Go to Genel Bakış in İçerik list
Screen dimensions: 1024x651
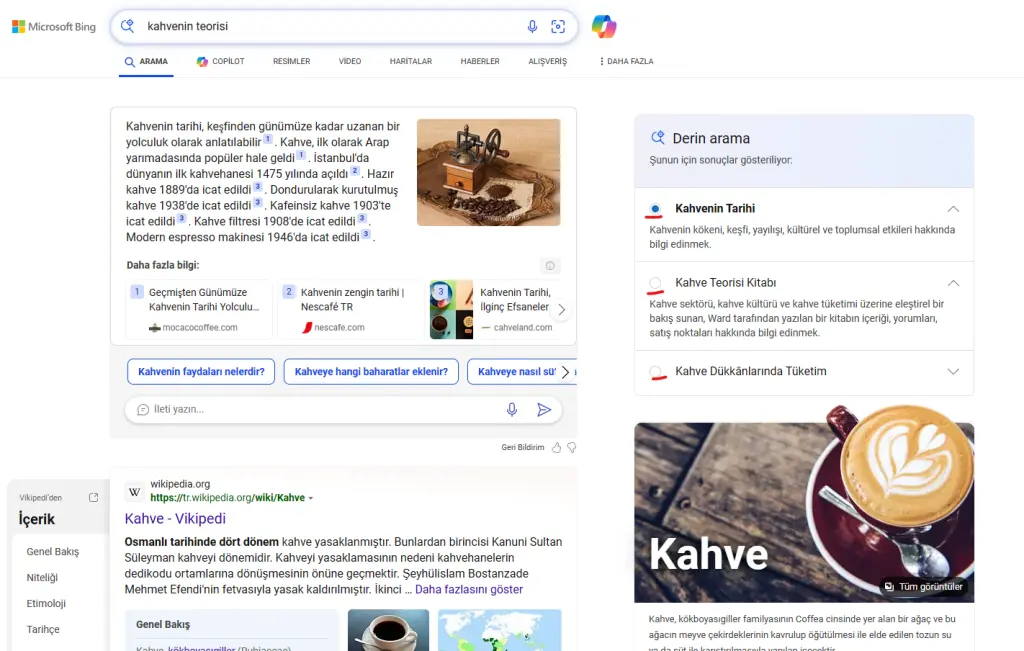(x=53, y=552)
